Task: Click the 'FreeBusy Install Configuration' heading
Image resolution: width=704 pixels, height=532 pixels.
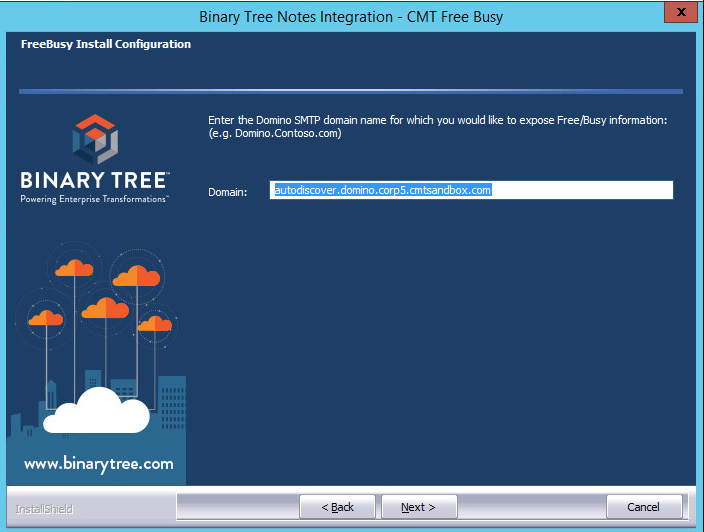Action: [106, 44]
